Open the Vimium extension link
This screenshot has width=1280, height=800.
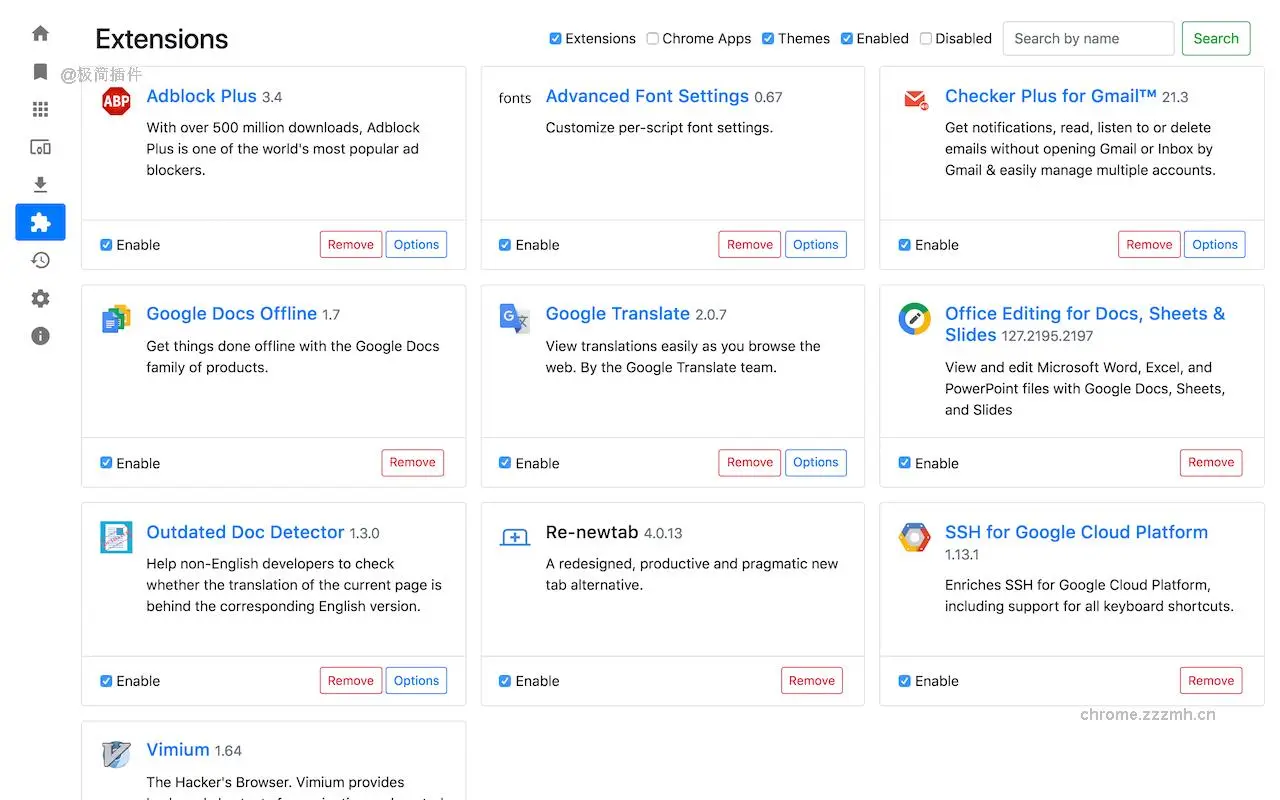point(178,750)
